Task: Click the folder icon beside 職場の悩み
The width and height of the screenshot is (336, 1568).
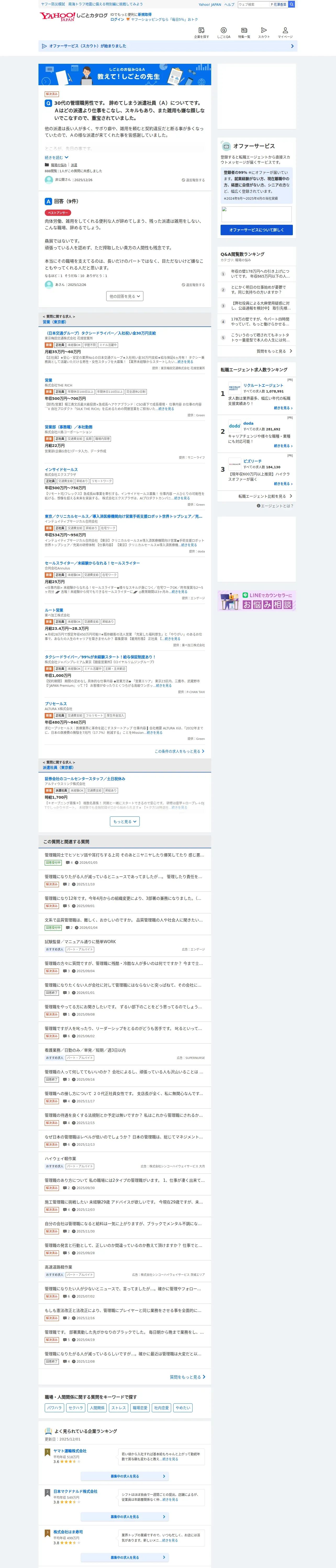Action: (47, 165)
